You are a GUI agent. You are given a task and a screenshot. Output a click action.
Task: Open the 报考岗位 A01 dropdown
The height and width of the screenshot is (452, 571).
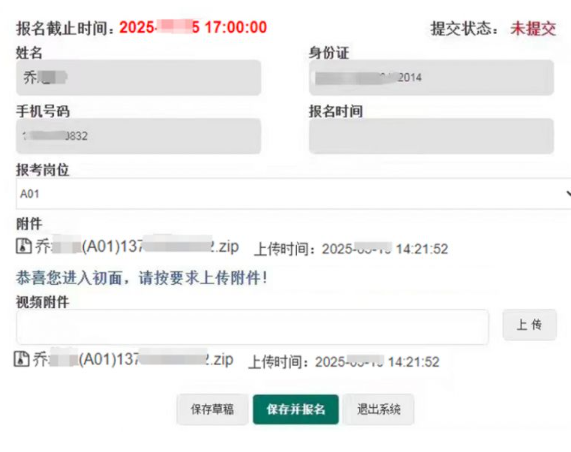point(293,194)
